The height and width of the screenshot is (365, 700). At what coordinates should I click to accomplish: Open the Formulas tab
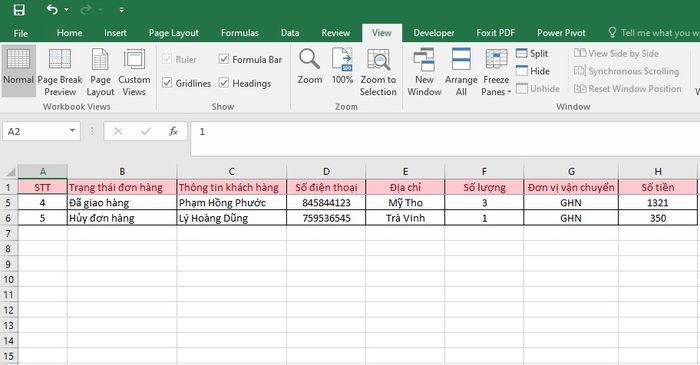click(240, 33)
